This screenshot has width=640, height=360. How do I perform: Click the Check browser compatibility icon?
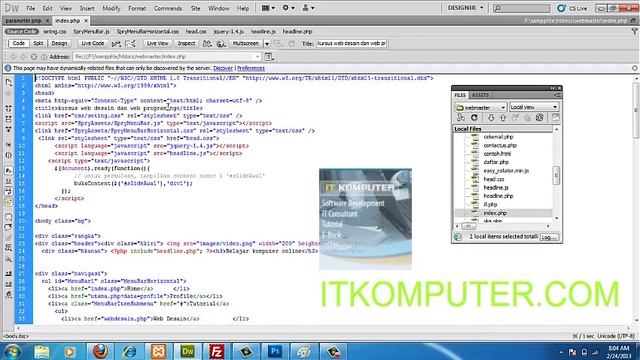(130, 43)
